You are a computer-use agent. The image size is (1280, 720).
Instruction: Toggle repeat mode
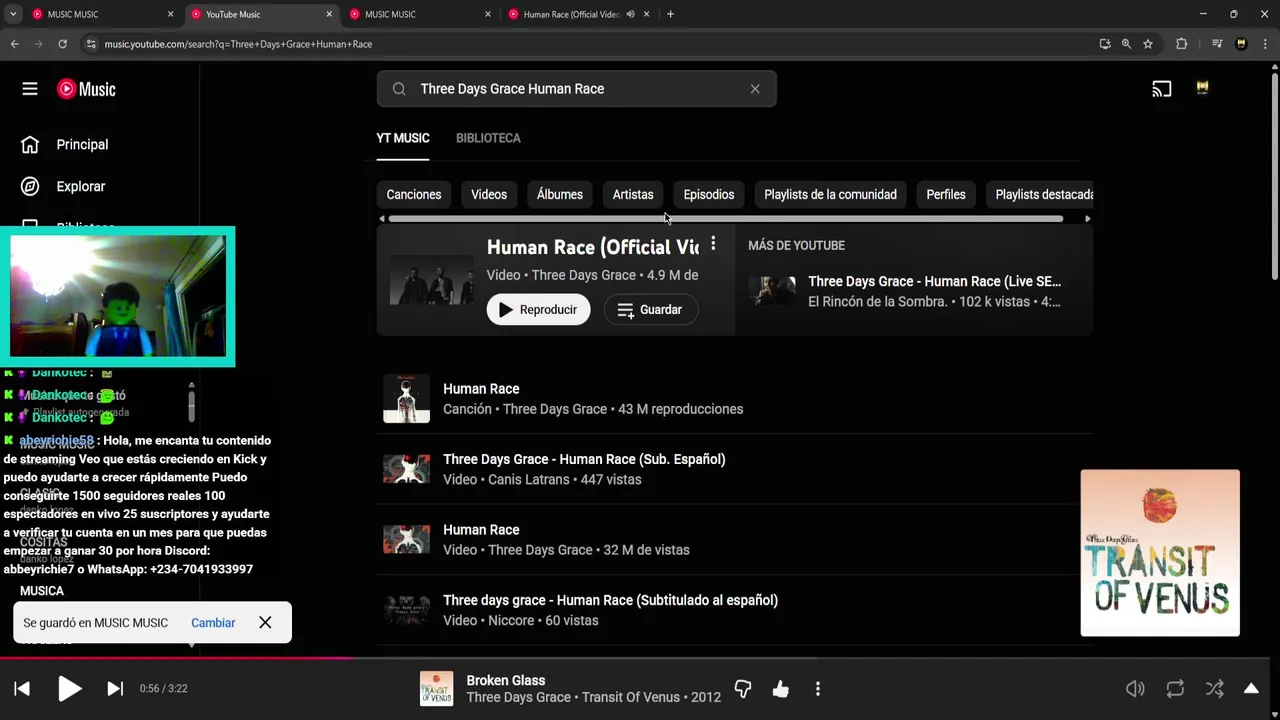[1175, 688]
